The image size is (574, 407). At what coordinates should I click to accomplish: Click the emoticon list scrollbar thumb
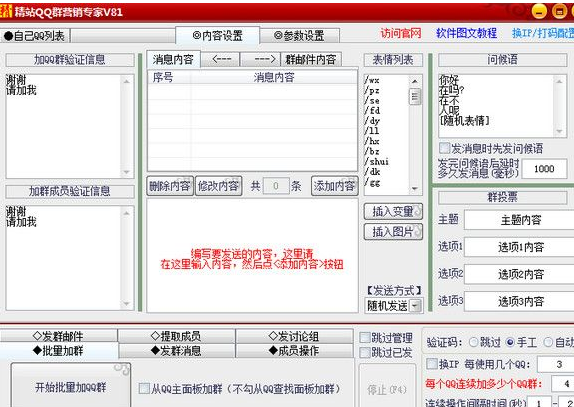point(415,97)
